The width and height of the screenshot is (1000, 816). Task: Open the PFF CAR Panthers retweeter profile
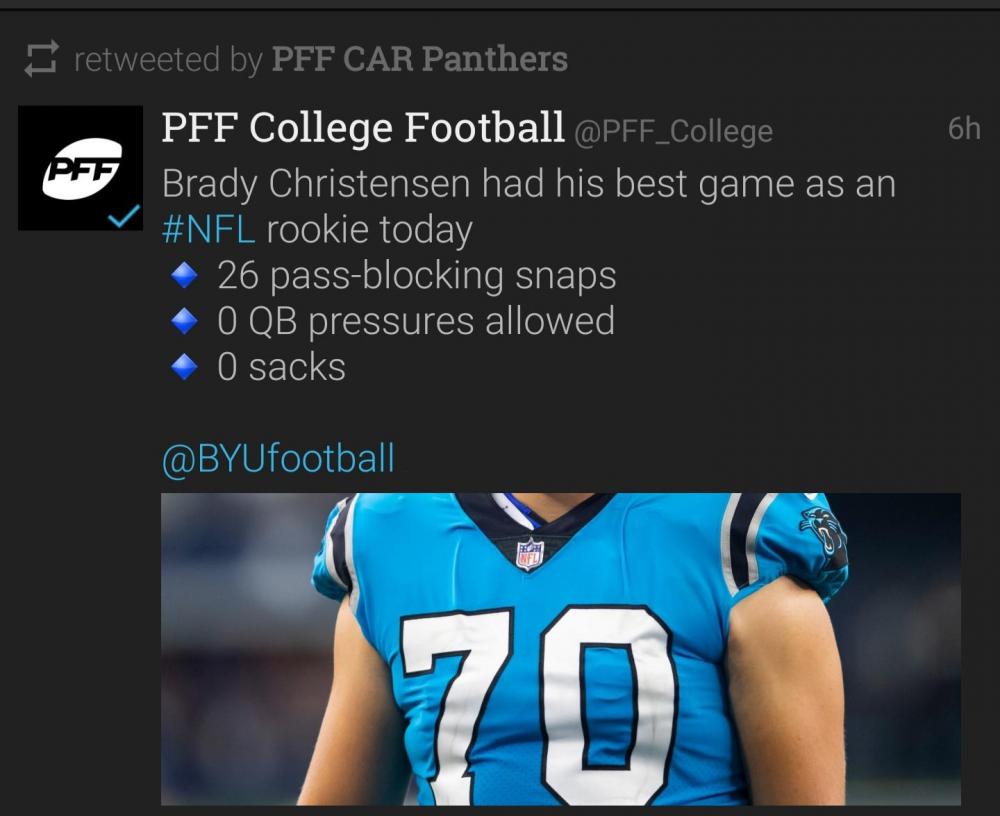click(420, 60)
